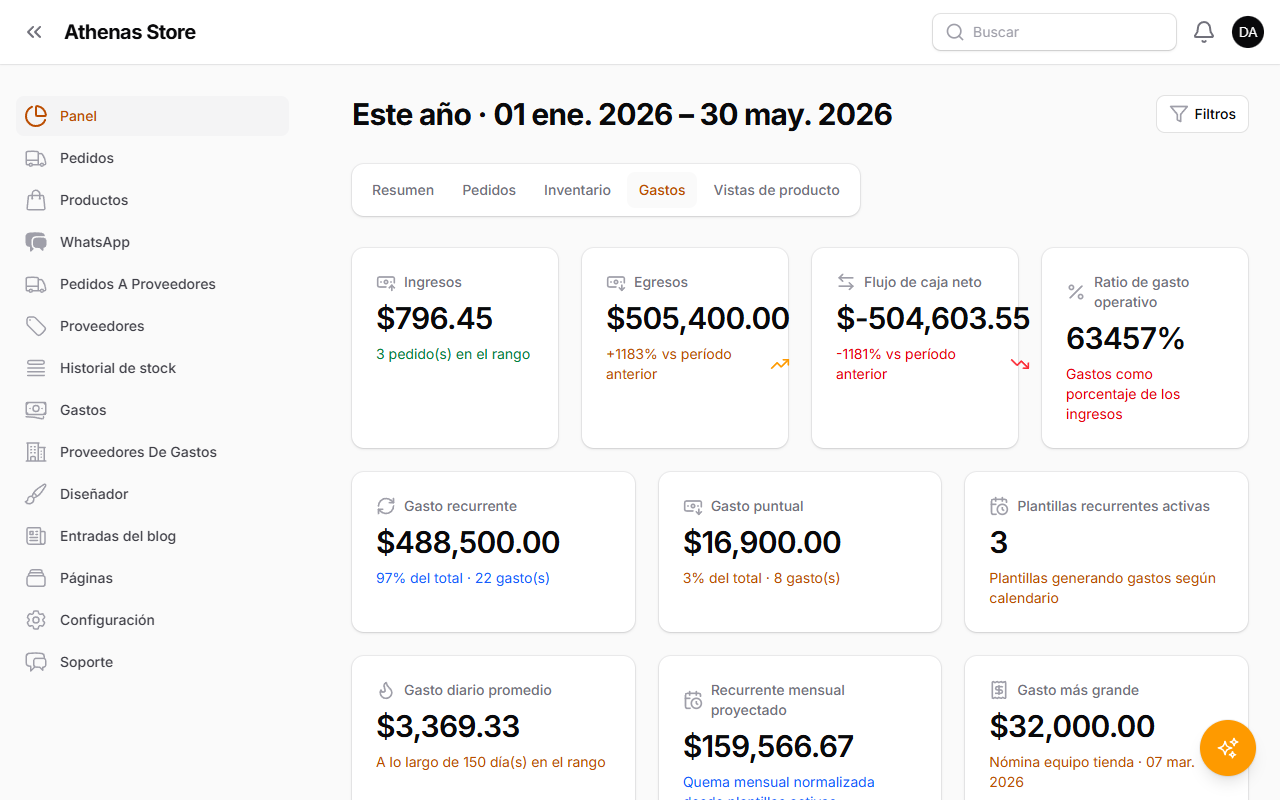Screen dimensions: 1280x800
Task: Click the Gasto recurrente refresh icon
Action: click(x=386, y=506)
